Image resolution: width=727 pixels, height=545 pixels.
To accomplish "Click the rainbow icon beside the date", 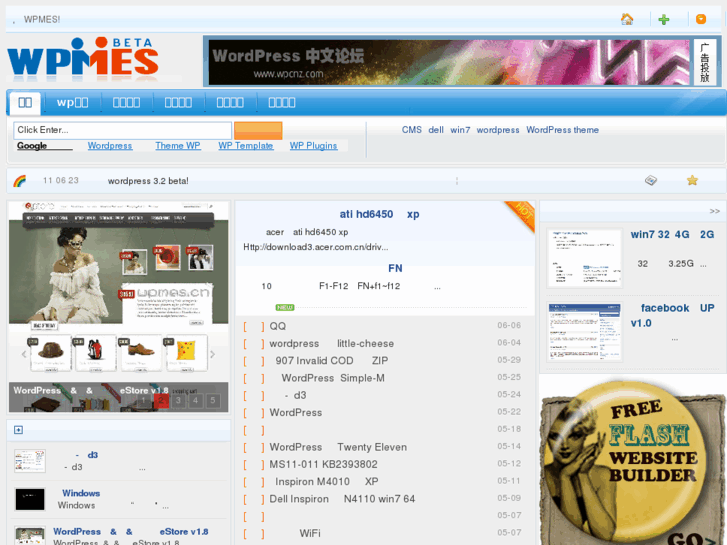I will point(19,181).
